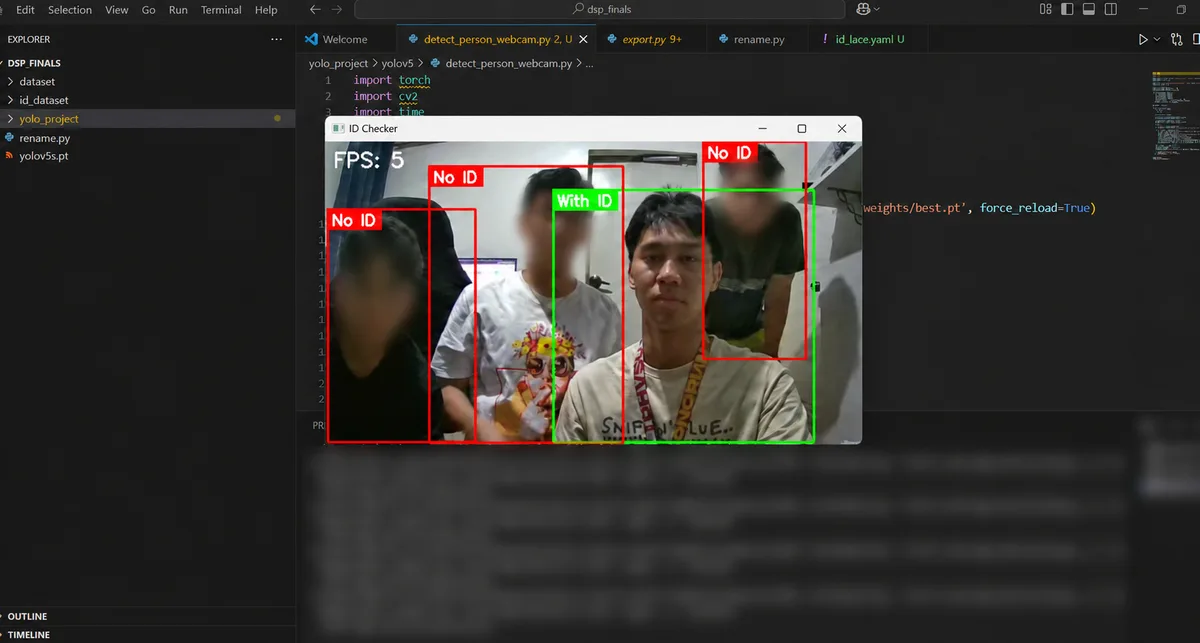Click yolo_project in breadcrumb
The height and width of the screenshot is (643, 1200).
coord(338,63)
